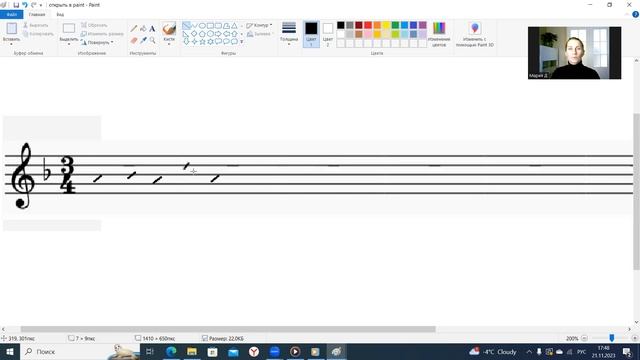Click the zoom out minus button

[584, 338]
